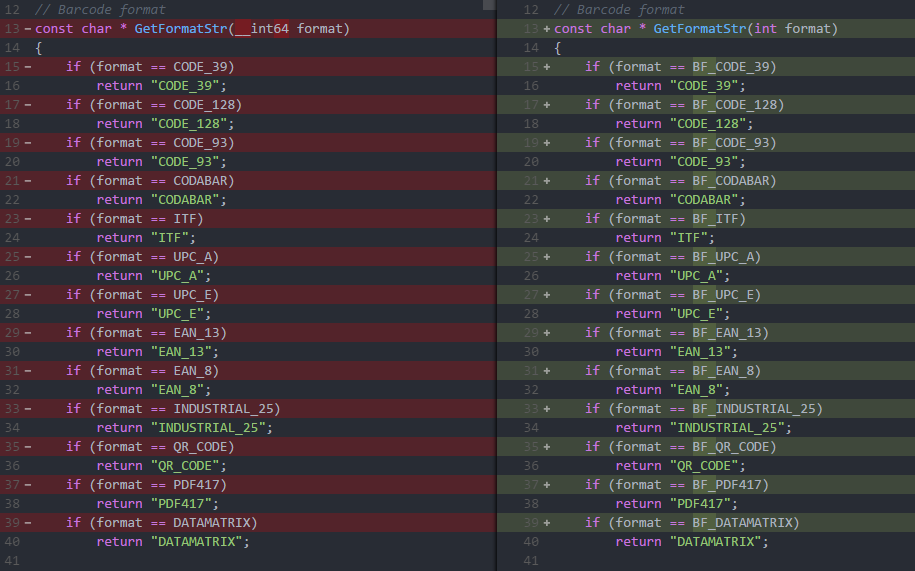Image resolution: width=915 pixels, height=571 pixels.
Task: Click string "ITF" in left pane line 24
Action: (x=170, y=237)
